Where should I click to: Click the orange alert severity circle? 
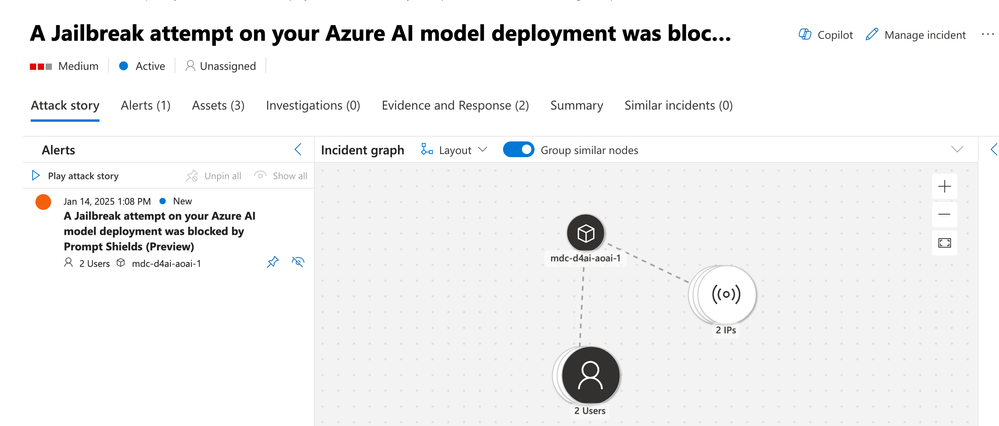[x=43, y=202]
